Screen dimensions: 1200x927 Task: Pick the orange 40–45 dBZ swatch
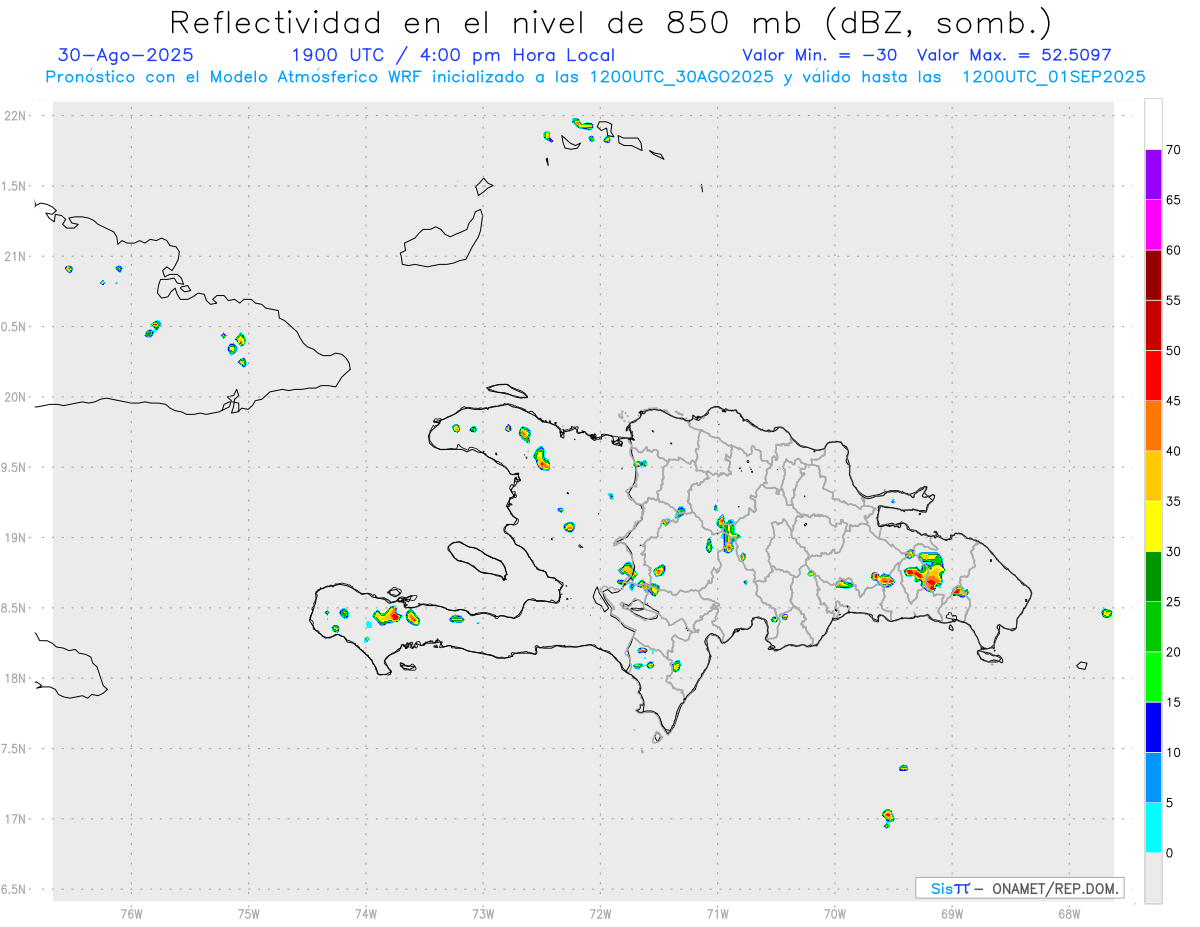1153,426
